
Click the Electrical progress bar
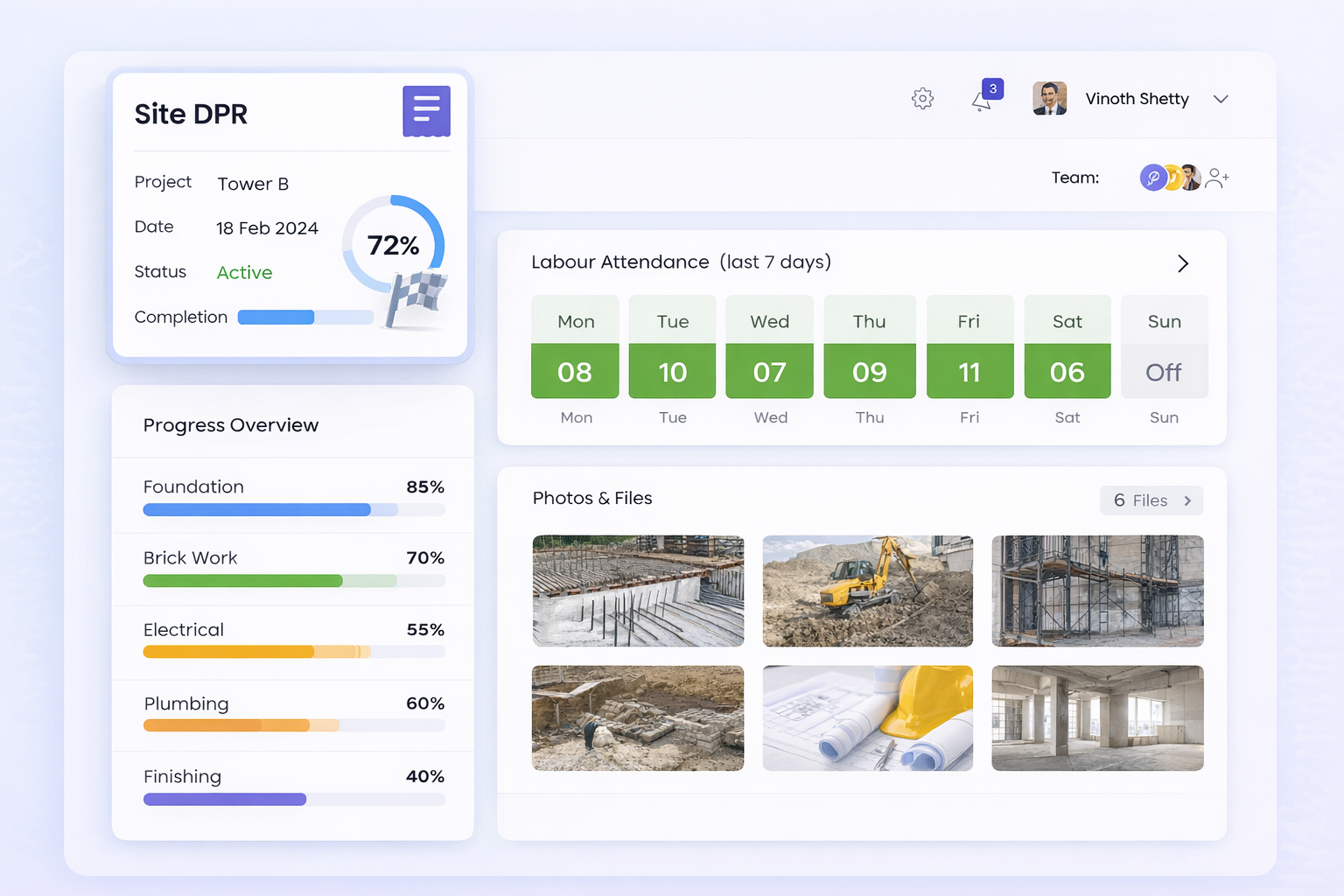coord(294,652)
